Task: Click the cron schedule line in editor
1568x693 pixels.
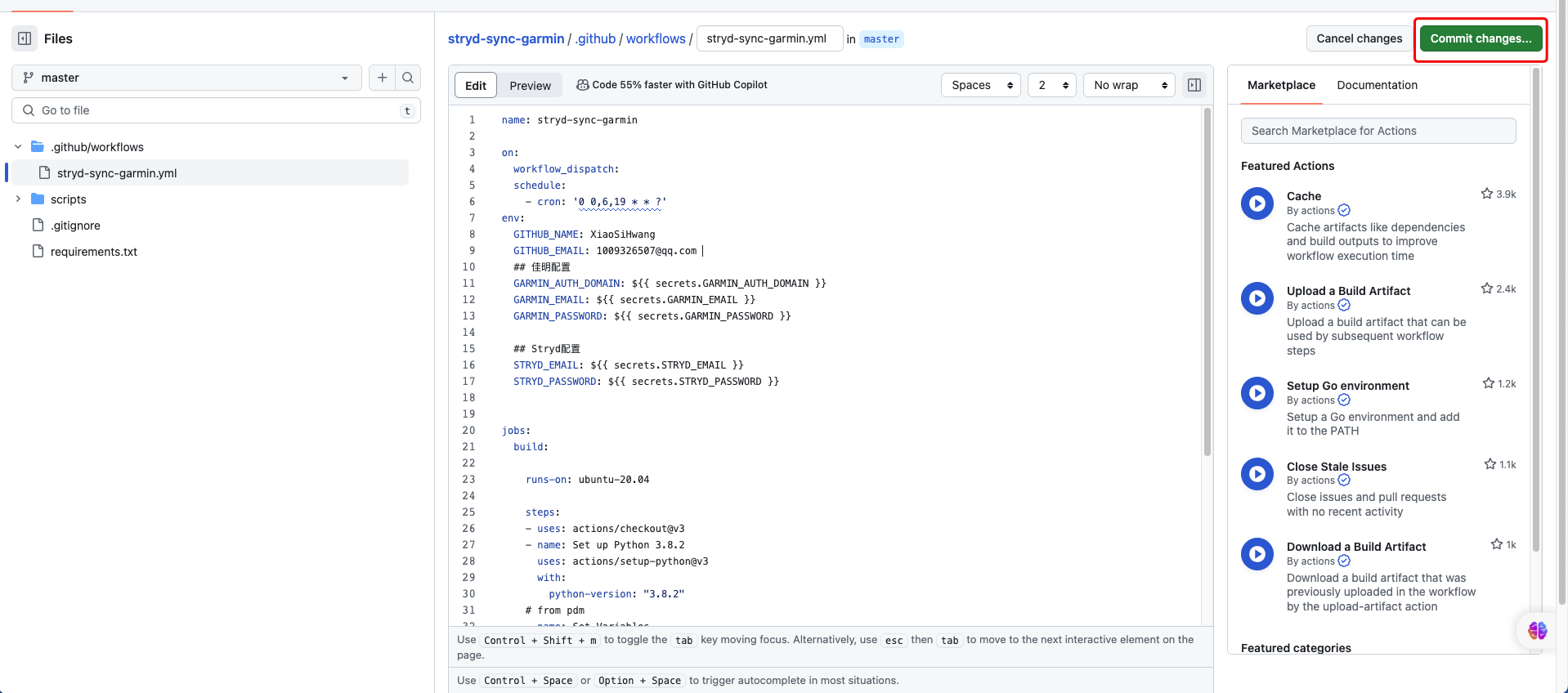Action: (x=596, y=202)
